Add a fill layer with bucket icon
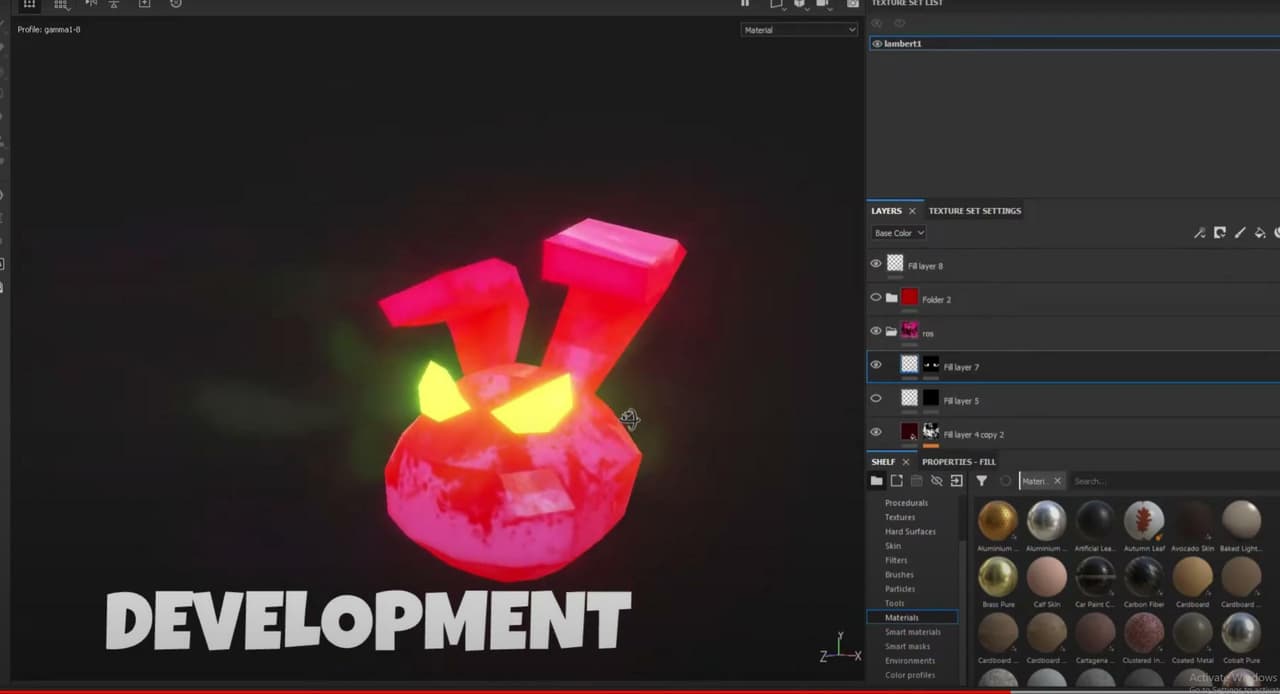 [x=1260, y=233]
